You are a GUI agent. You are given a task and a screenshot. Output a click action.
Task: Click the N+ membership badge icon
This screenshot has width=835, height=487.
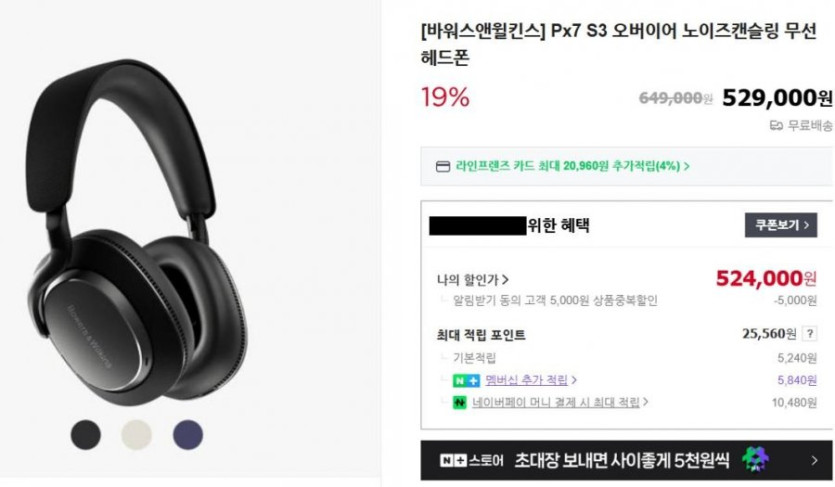(466, 381)
